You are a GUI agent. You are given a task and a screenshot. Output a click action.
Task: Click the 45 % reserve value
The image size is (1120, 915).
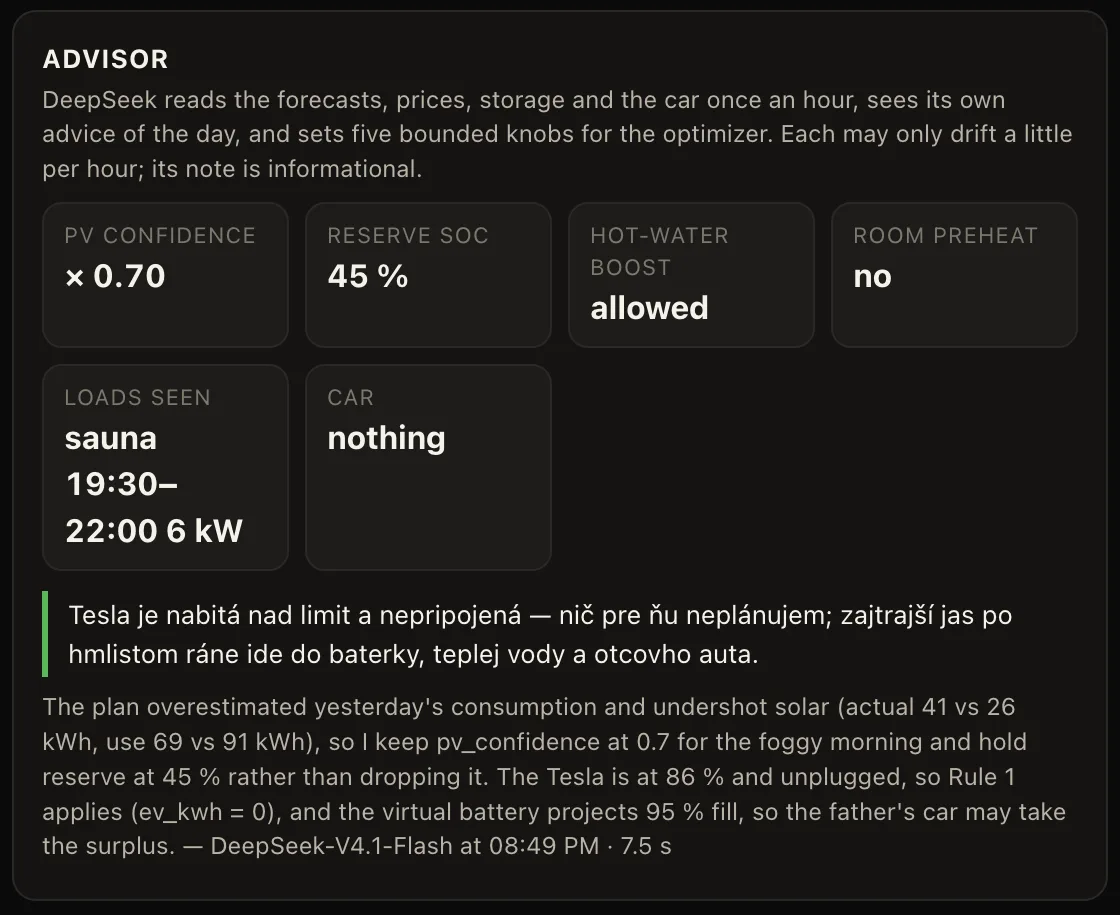click(x=368, y=276)
